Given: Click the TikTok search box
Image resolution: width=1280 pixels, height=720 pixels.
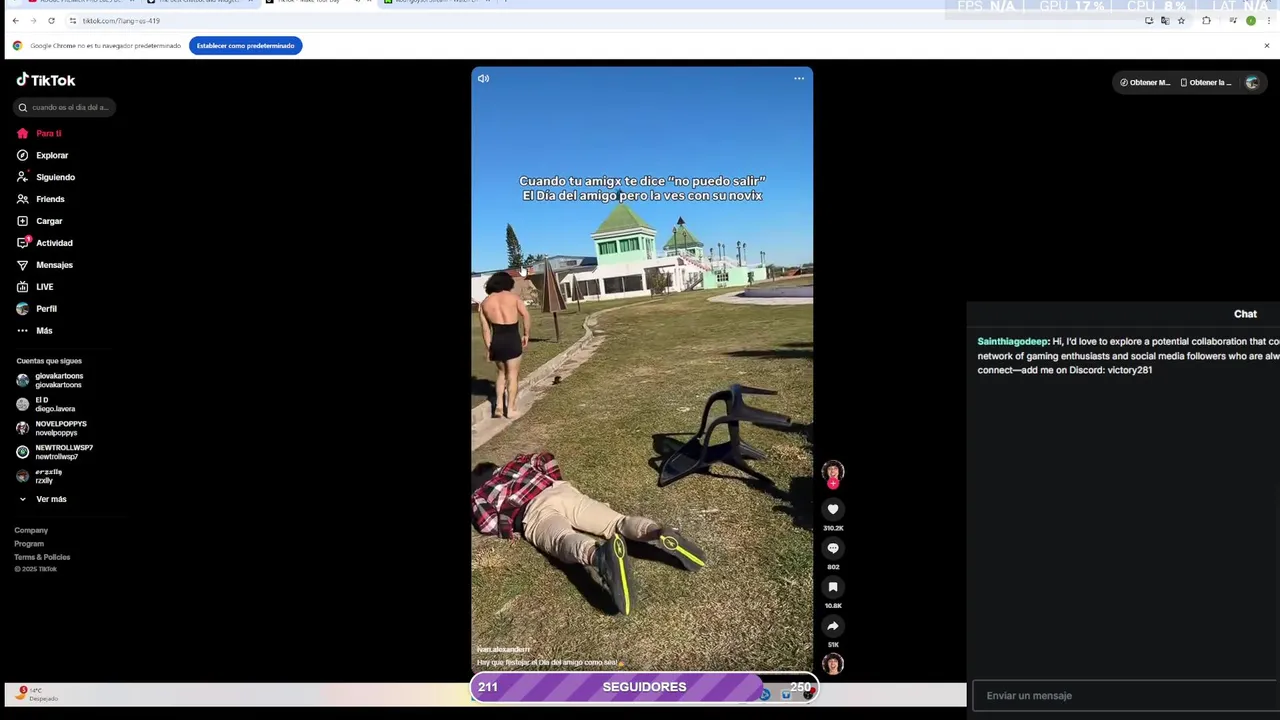Looking at the screenshot, I should [x=65, y=107].
